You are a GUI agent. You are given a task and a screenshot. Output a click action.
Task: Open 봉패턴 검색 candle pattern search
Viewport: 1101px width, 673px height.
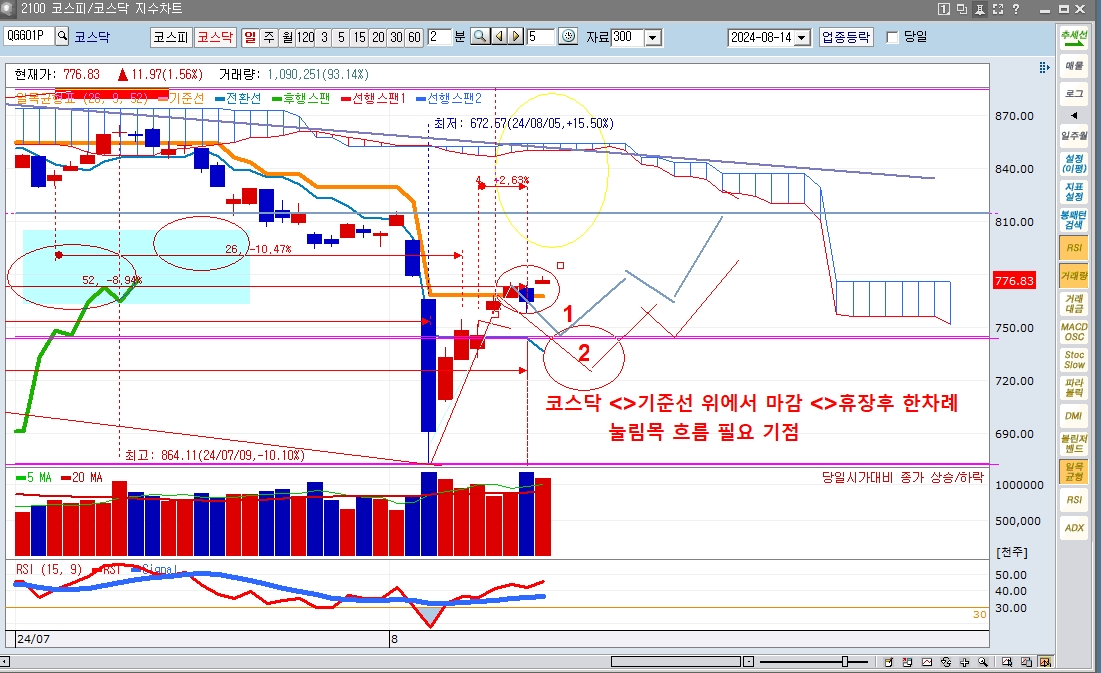tap(1074, 219)
